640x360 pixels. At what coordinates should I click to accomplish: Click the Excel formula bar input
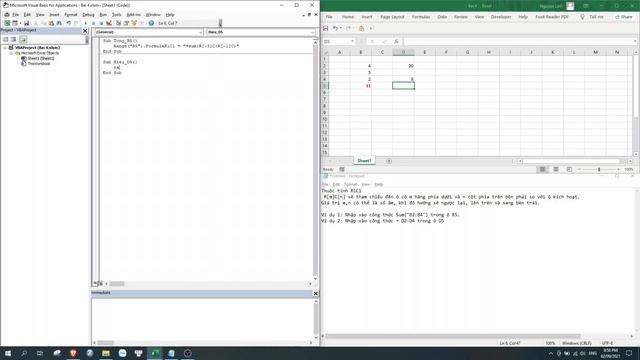pyautogui.click(x=518, y=41)
